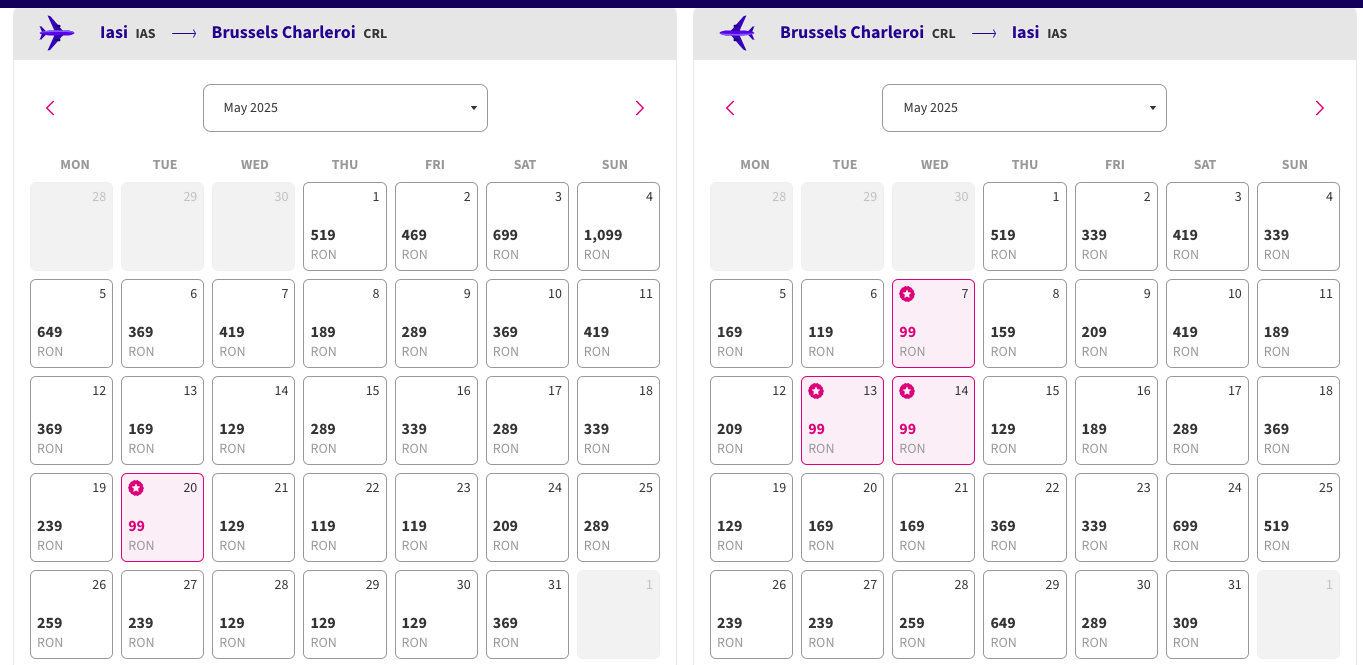Click the airplane icon beside Iasi to Brussels route
The height and width of the screenshot is (665, 1363).
[x=57, y=33]
